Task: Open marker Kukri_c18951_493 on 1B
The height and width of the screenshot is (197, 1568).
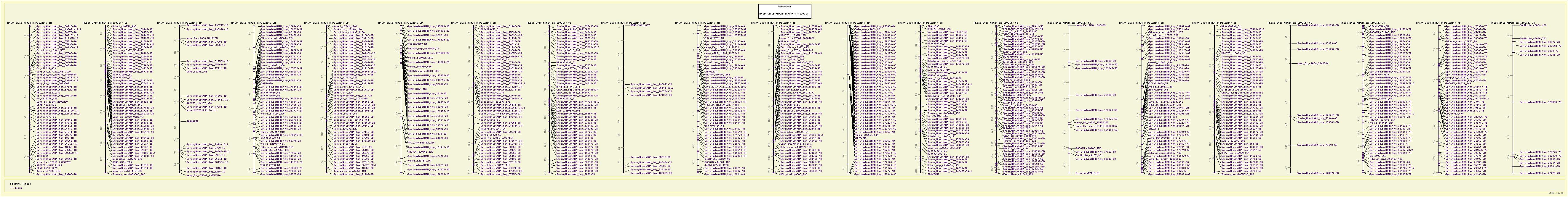Action: (x=124, y=27)
